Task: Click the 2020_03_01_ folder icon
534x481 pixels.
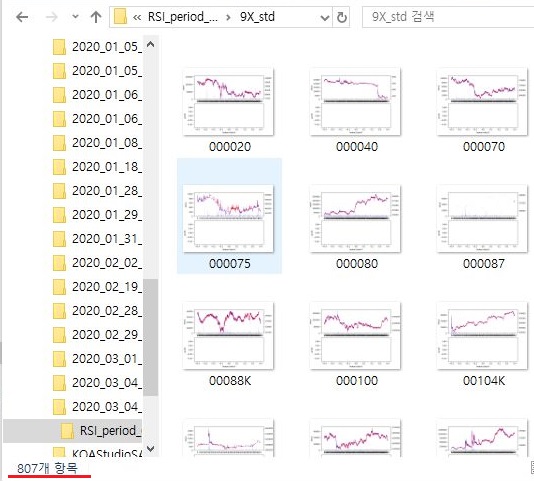Action: pos(59,359)
